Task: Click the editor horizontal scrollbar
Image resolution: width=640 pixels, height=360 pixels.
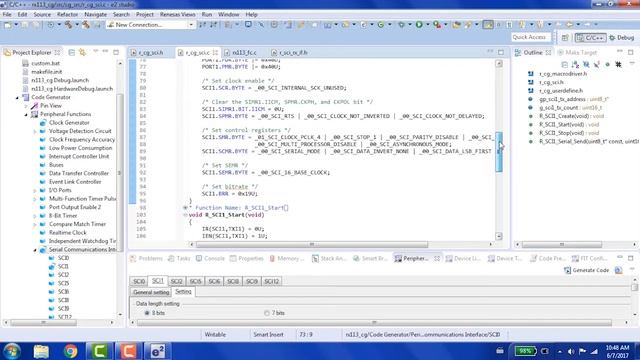Action: pyautogui.click(x=312, y=244)
